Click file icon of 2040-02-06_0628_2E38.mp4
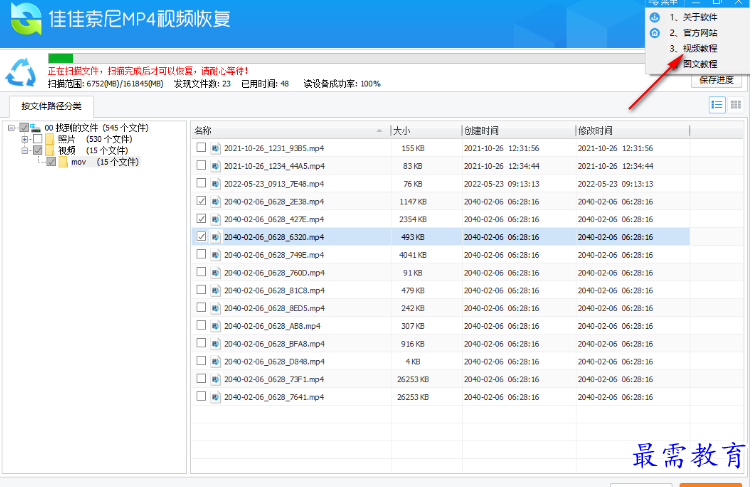 pyautogui.click(x=215, y=201)
